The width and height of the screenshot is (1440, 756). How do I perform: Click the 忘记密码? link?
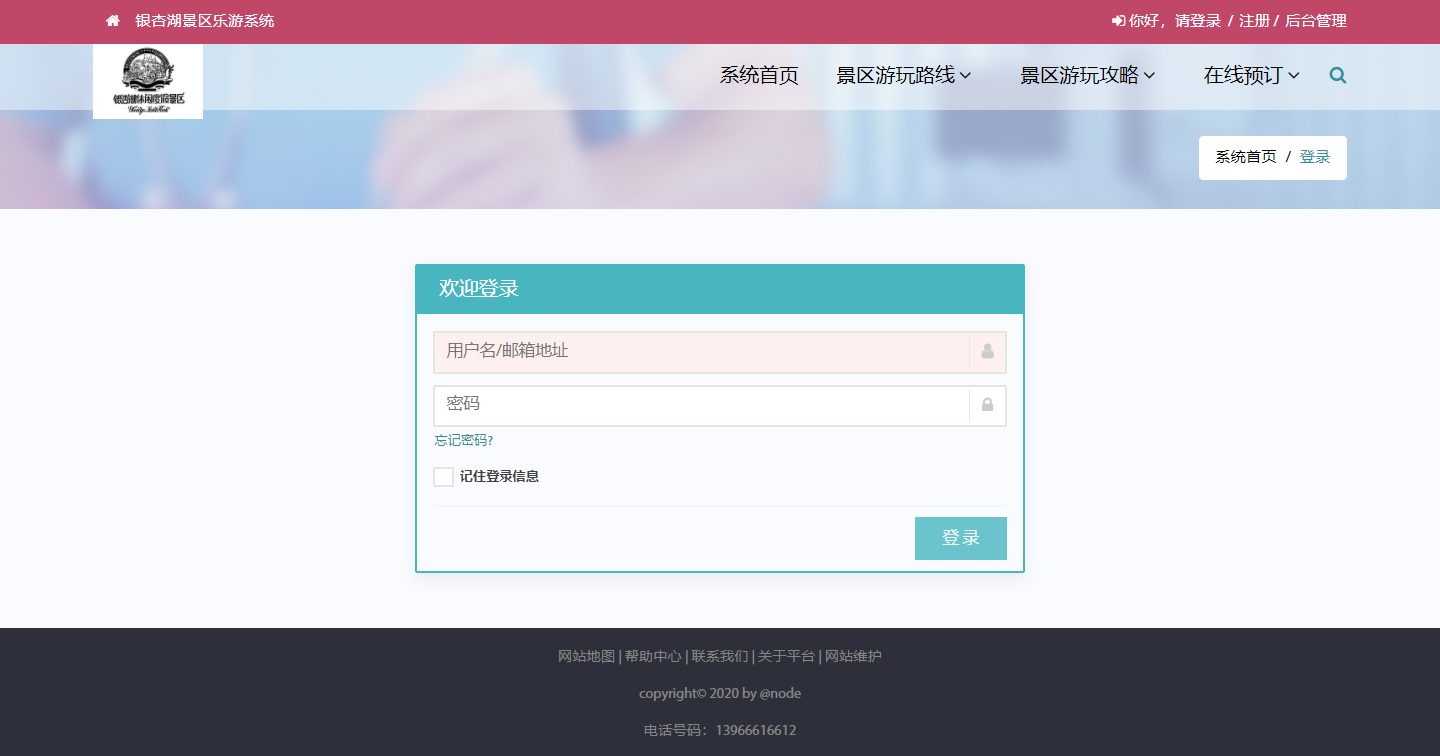pyautogui.click(x=464, y=441)
